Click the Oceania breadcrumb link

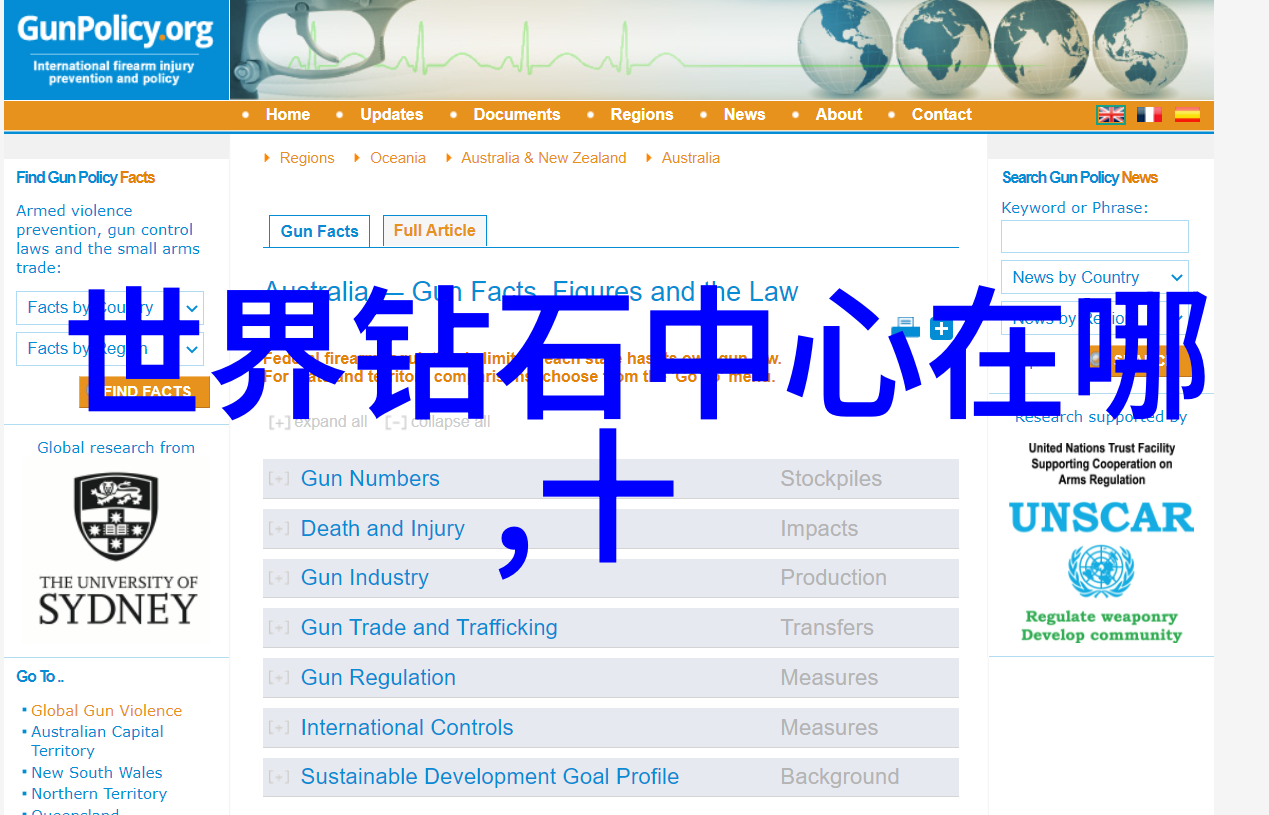pyautogui.click(x=398, y=158)
